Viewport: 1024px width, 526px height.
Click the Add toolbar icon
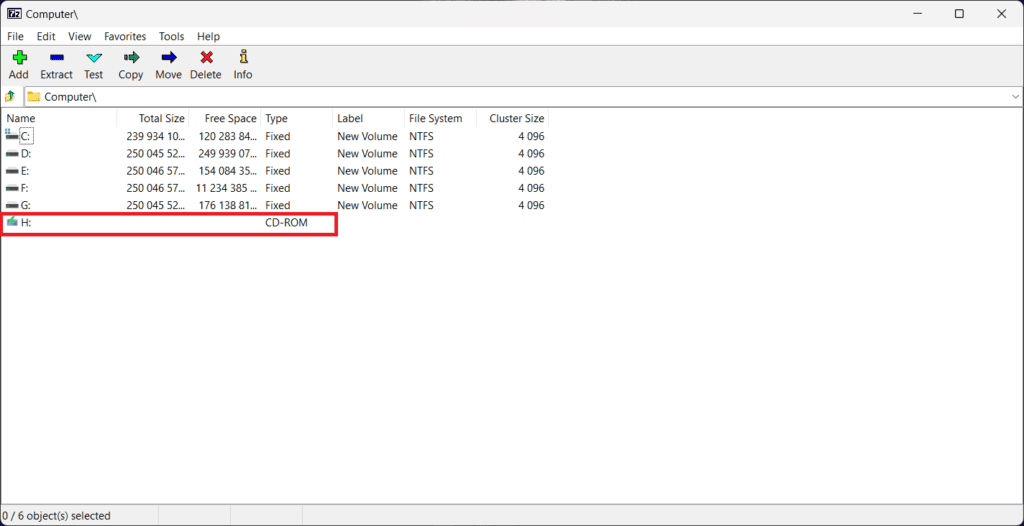tap(18, 59)
